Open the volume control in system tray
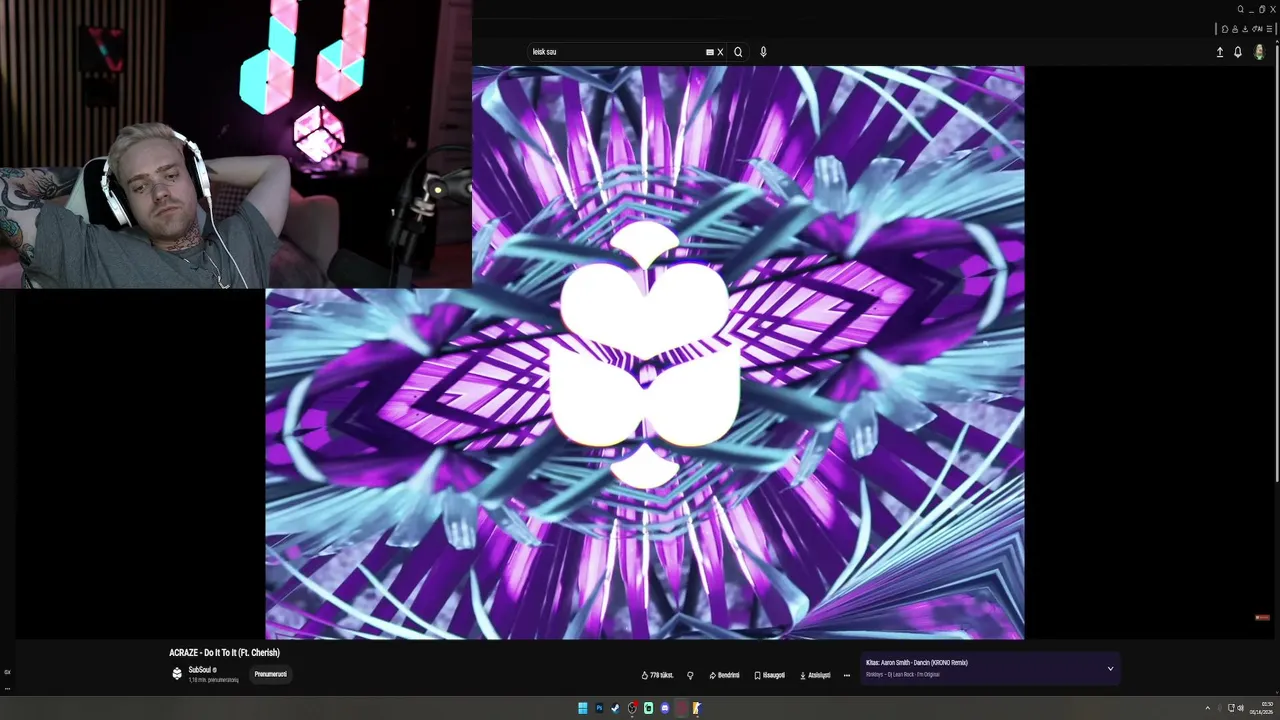Screen dimensions: 1280x720 tap(1241, 708)
